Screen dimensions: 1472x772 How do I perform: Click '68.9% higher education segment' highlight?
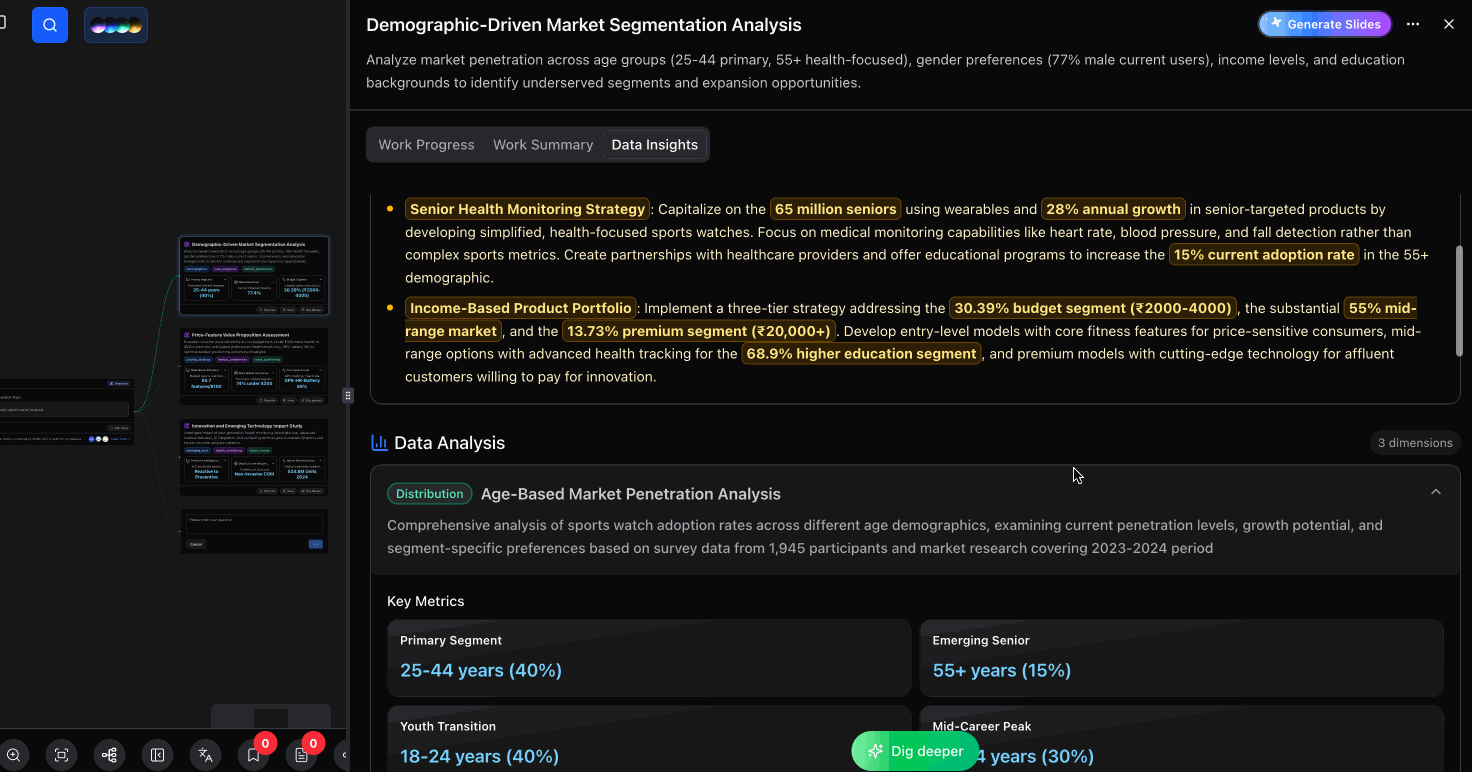[x=862, y=354]
